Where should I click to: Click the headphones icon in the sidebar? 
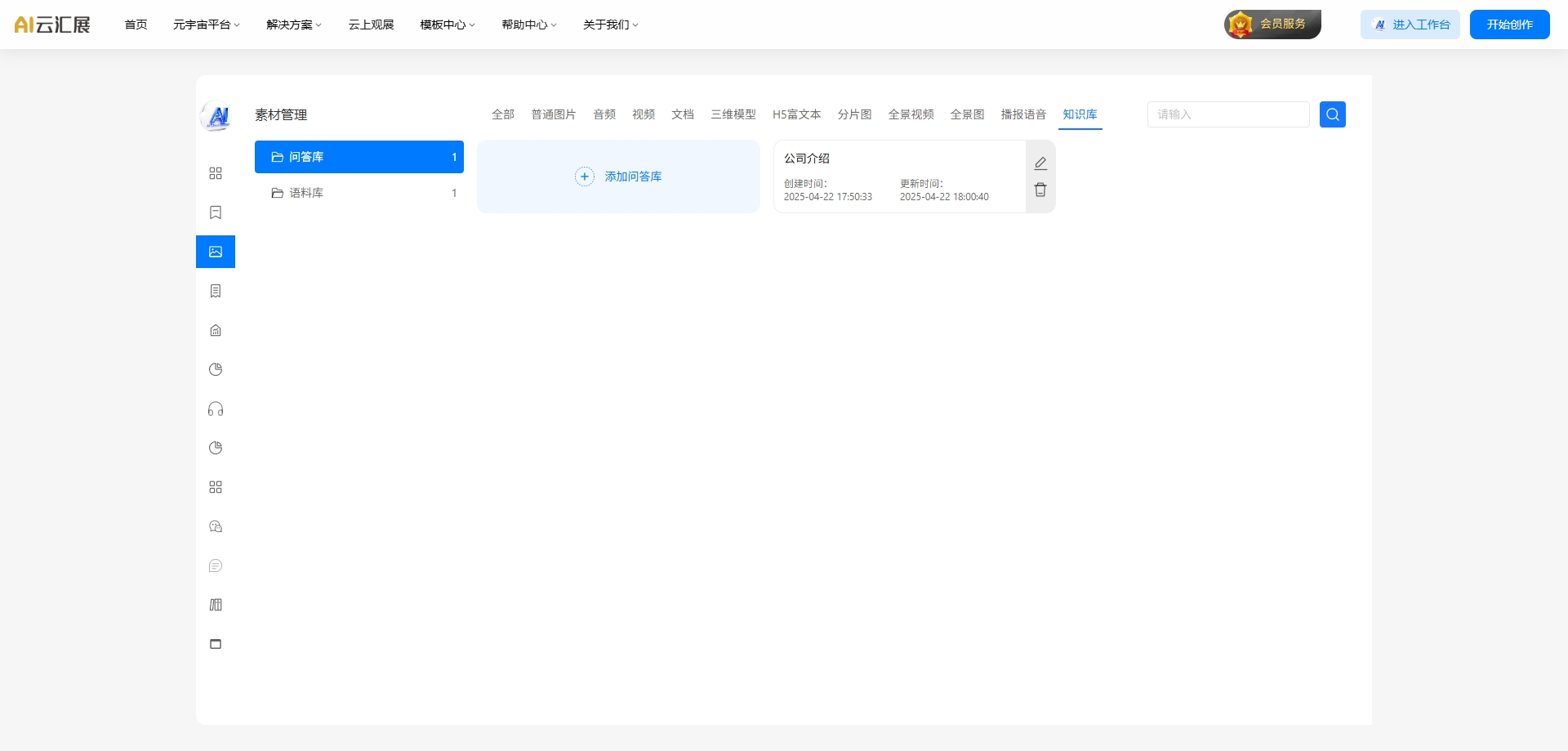click(216, 409)
